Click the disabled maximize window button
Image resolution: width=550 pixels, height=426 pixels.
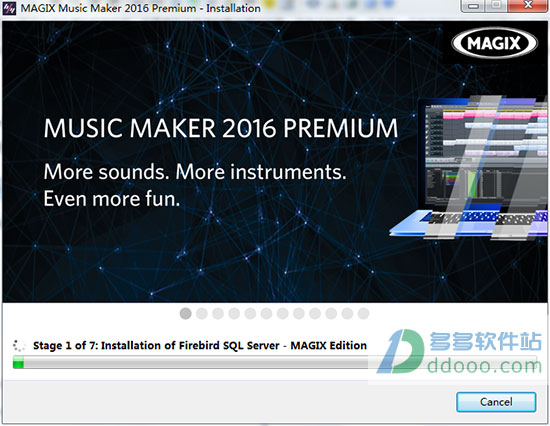tap(496, 6)
